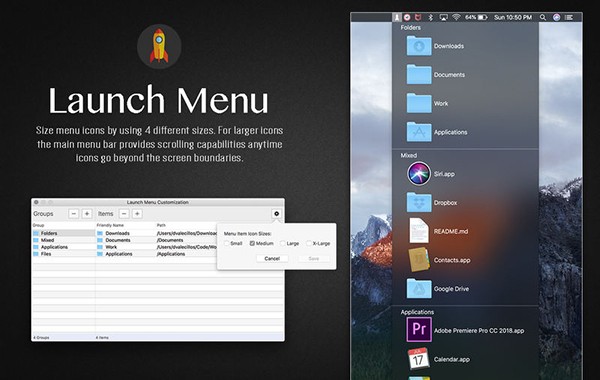This screenshot has width=600, height=380.
Task: Open the Bluetooth menu bar icon
Action: (430, 17)
